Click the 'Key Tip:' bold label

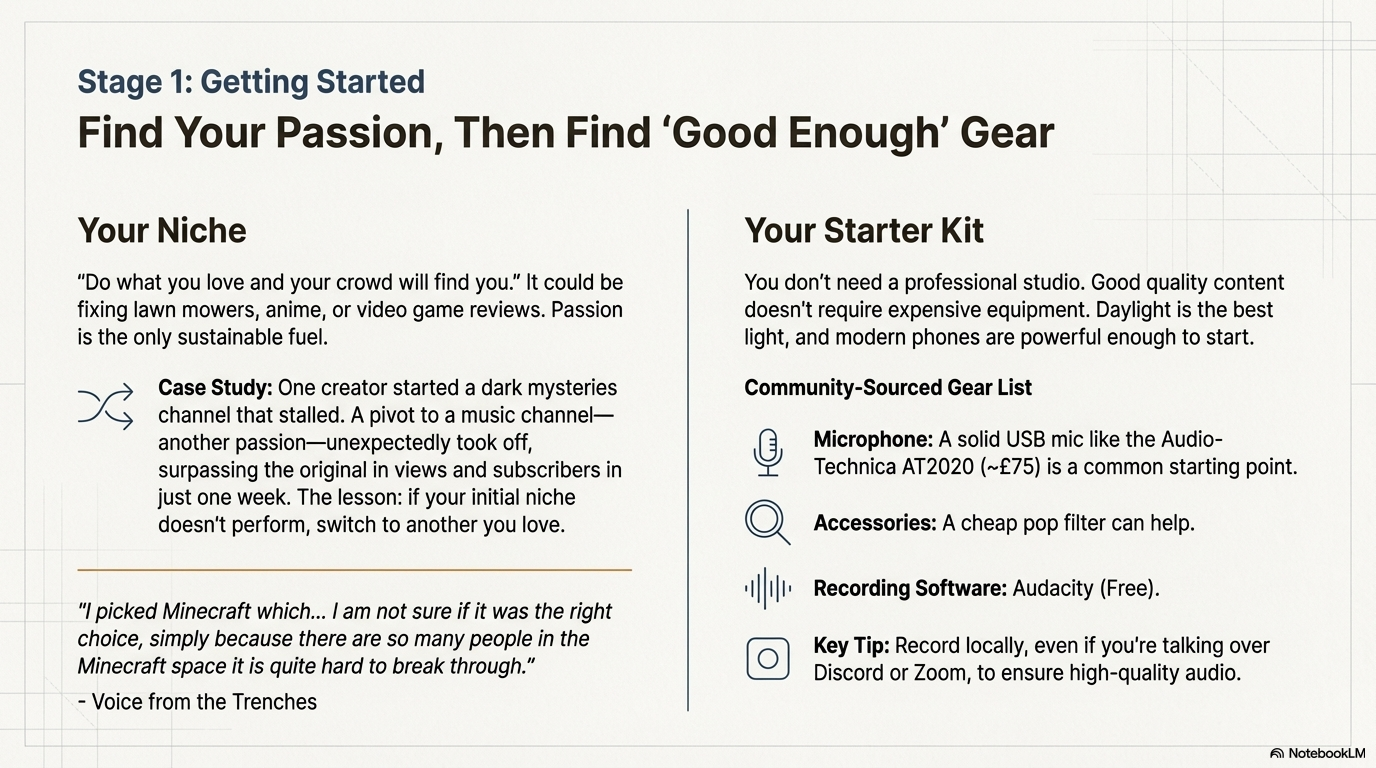[x=851, y=646]
